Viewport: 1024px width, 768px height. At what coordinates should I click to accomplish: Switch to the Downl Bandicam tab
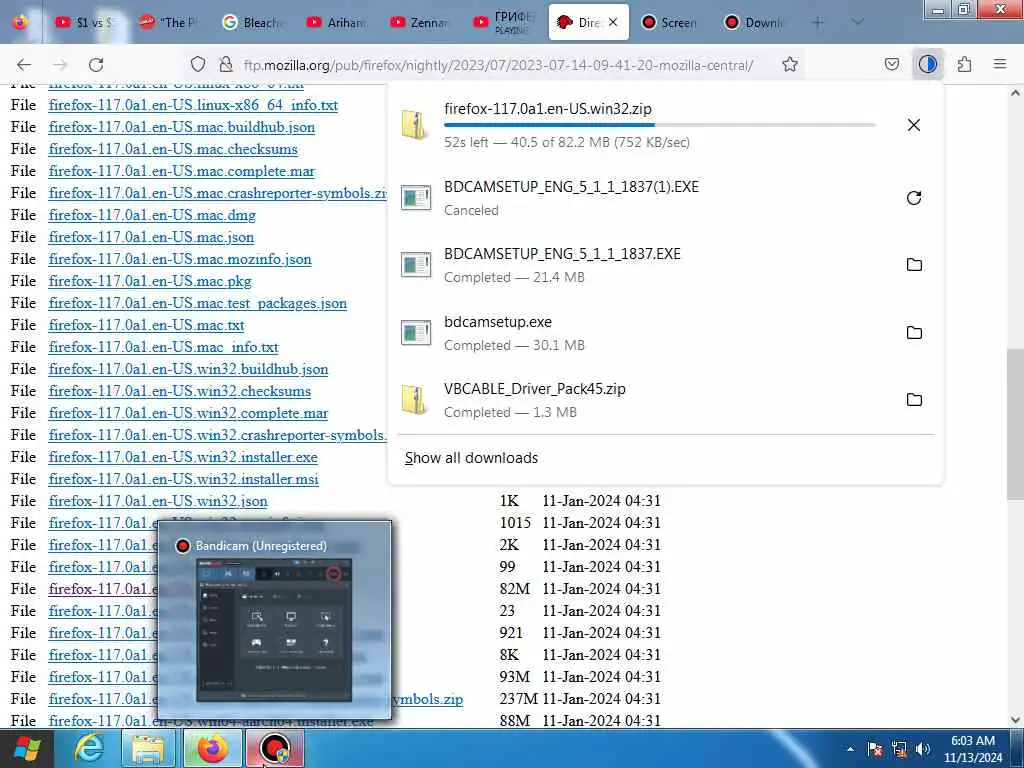(754, 22)
